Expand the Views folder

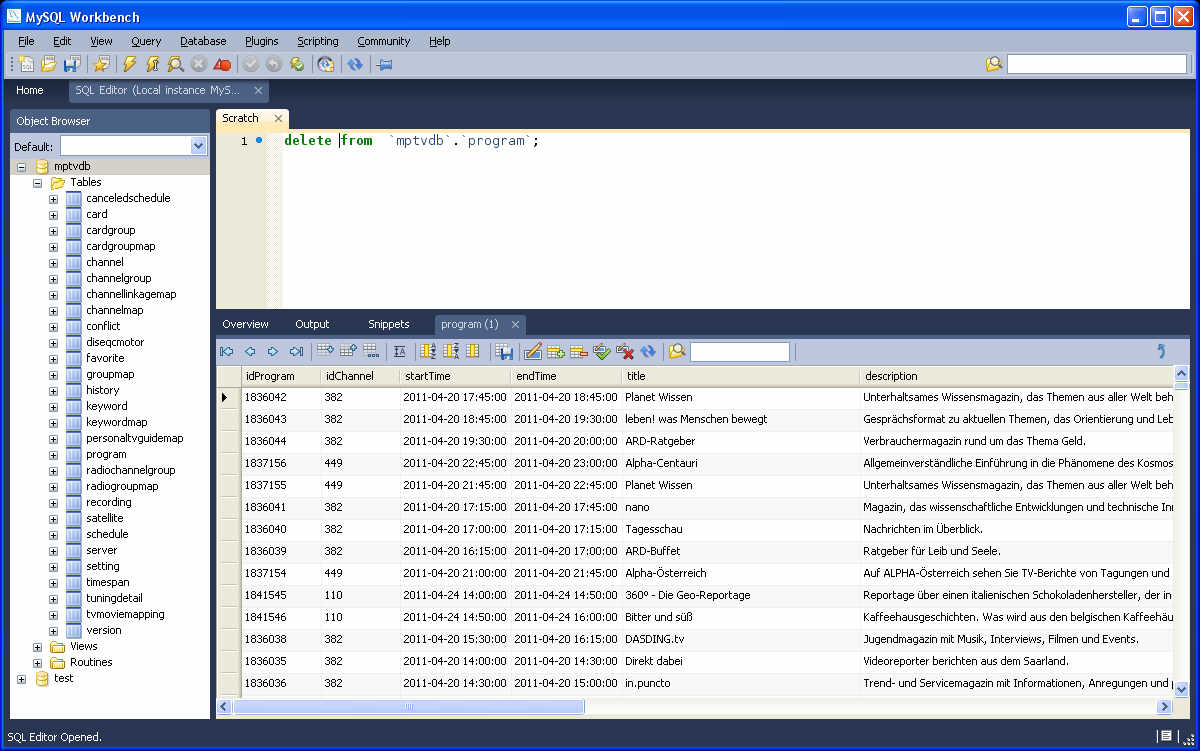coord(38,647)
